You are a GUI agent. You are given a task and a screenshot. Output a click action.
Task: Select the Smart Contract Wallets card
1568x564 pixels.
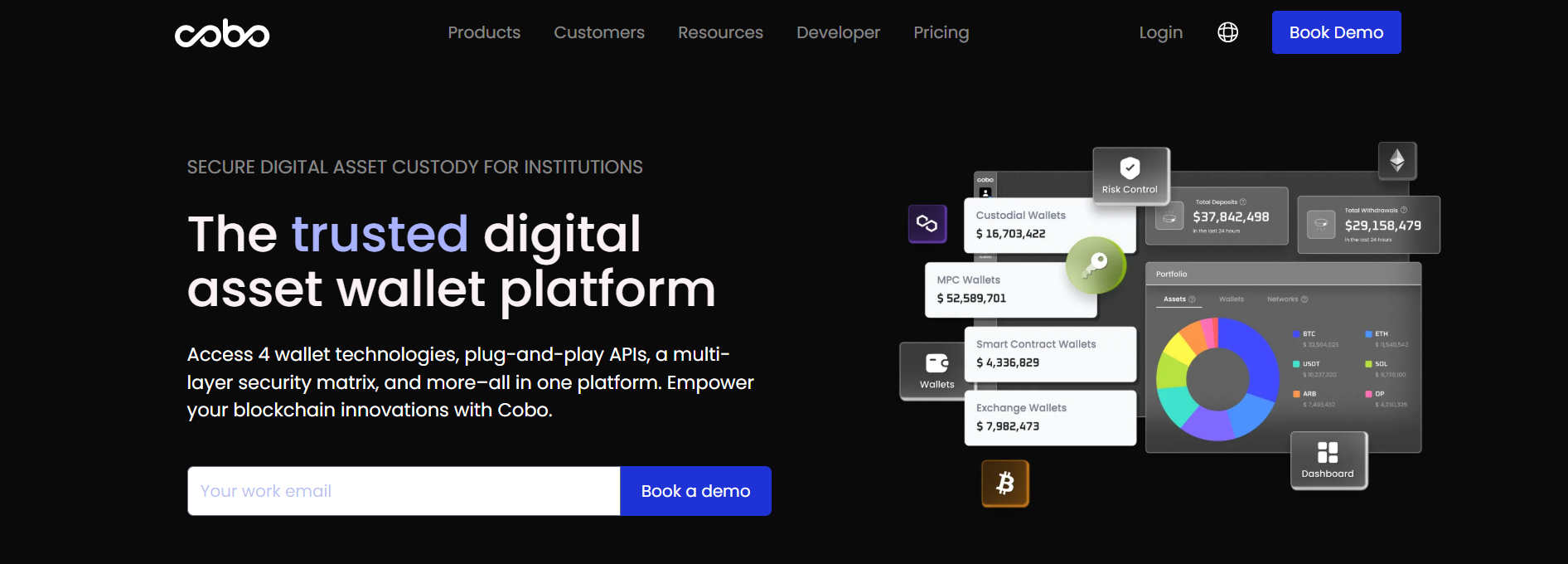1050,354
